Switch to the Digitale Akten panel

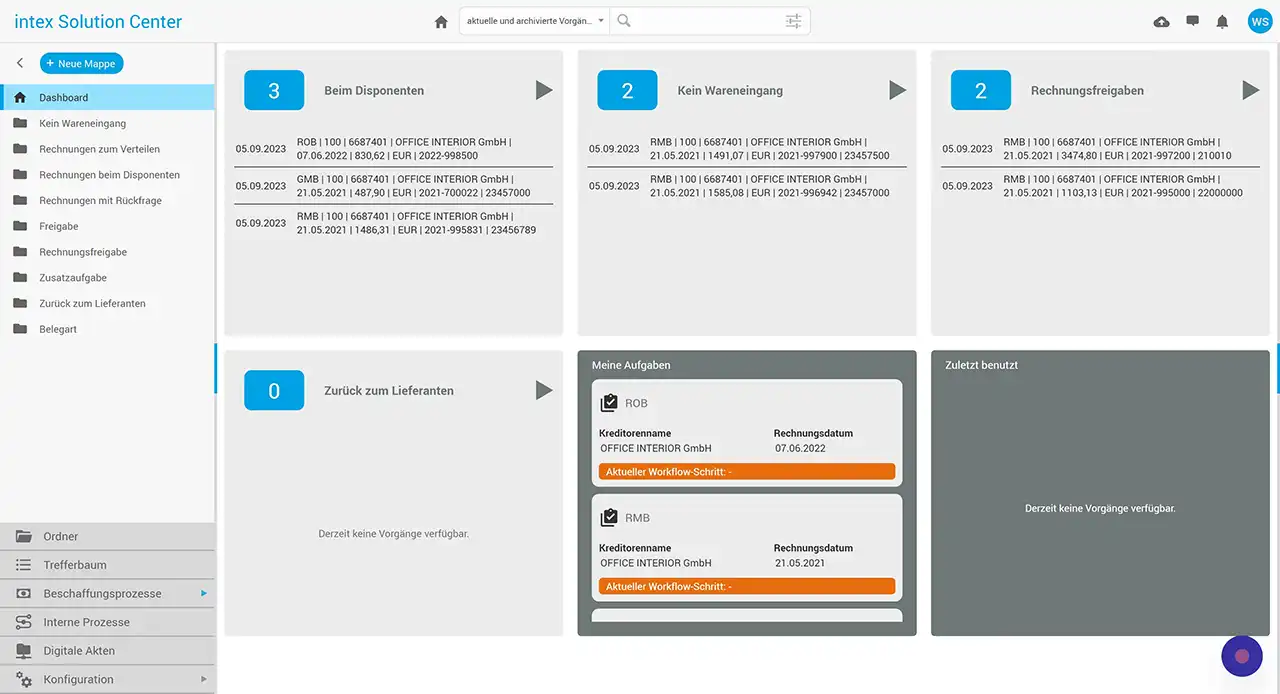[79, 651]
